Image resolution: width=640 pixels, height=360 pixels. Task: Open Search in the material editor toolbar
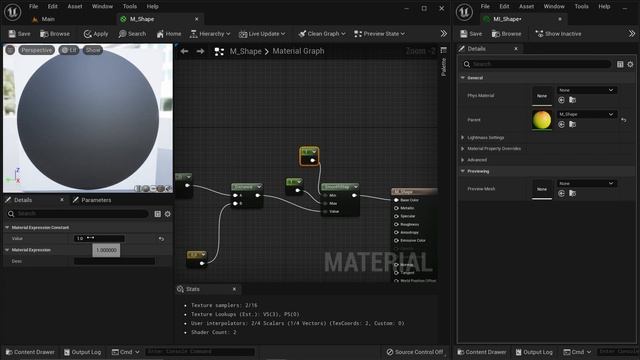[x=132, y=34]
